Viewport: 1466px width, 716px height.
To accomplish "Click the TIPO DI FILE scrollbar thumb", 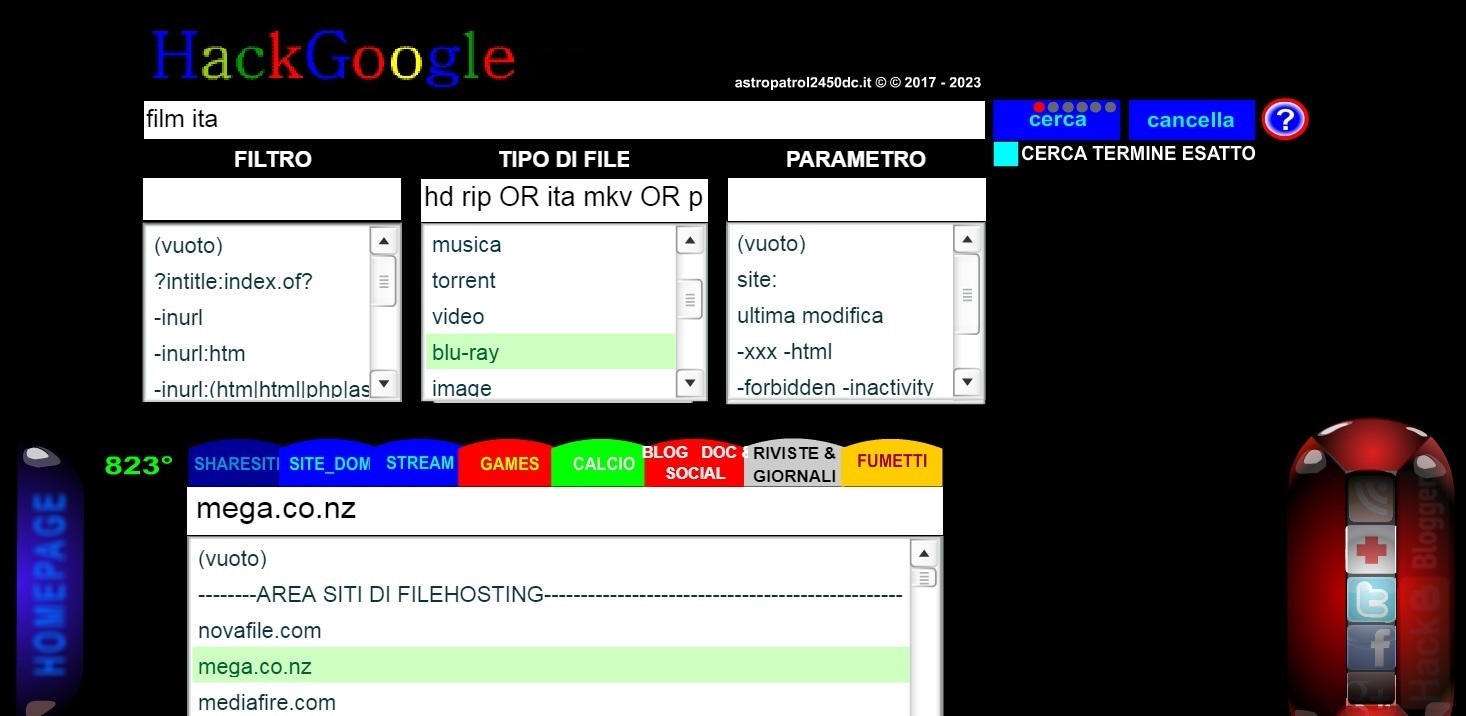I will [690, 298].
